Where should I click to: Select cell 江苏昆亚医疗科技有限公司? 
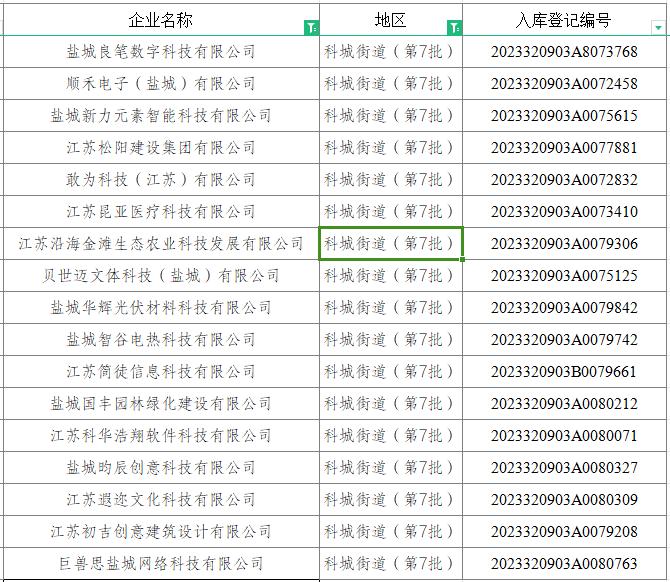tap(161, 212)
